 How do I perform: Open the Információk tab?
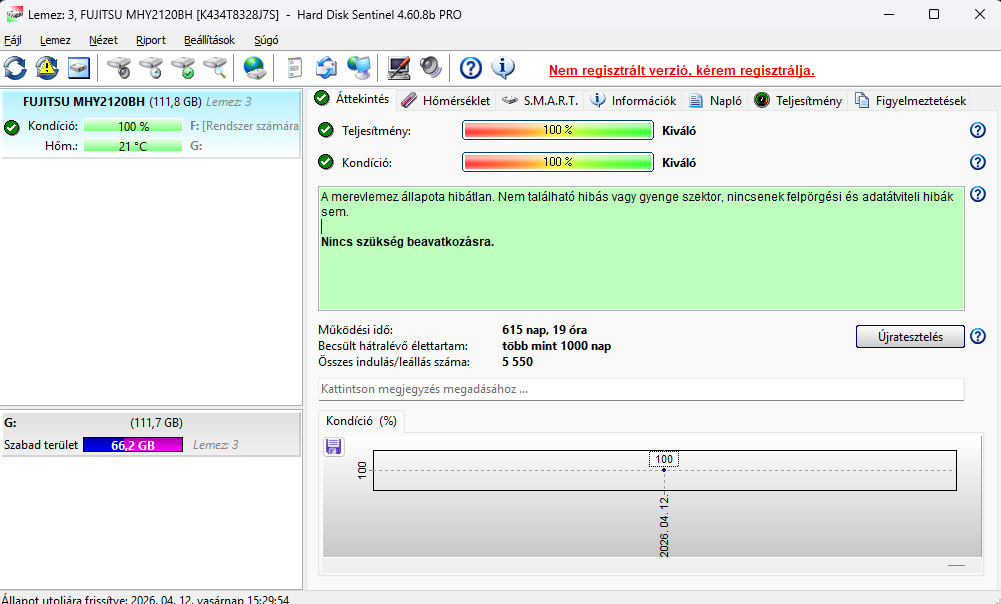[x=633, y=101]
